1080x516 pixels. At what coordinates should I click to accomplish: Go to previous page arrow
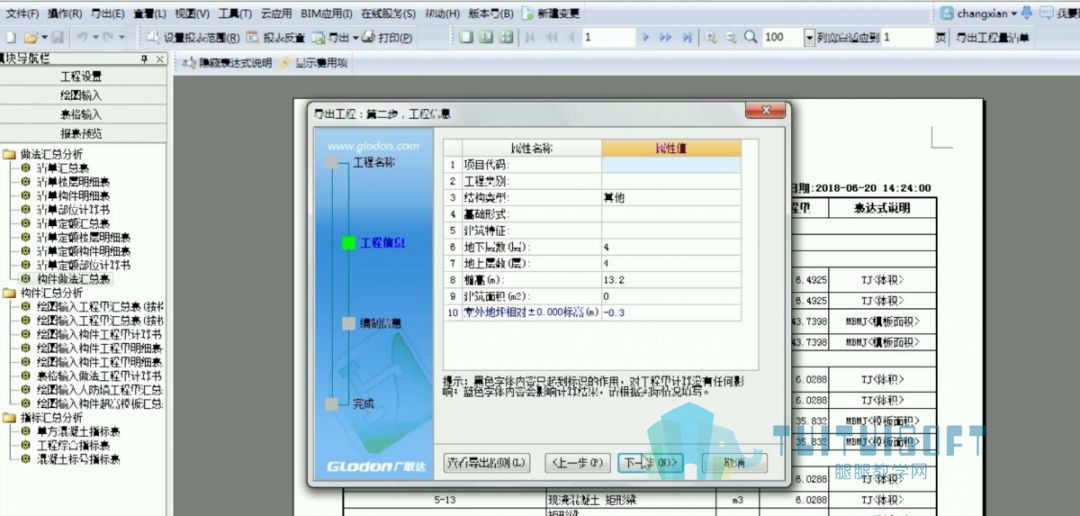click(571, 37)
